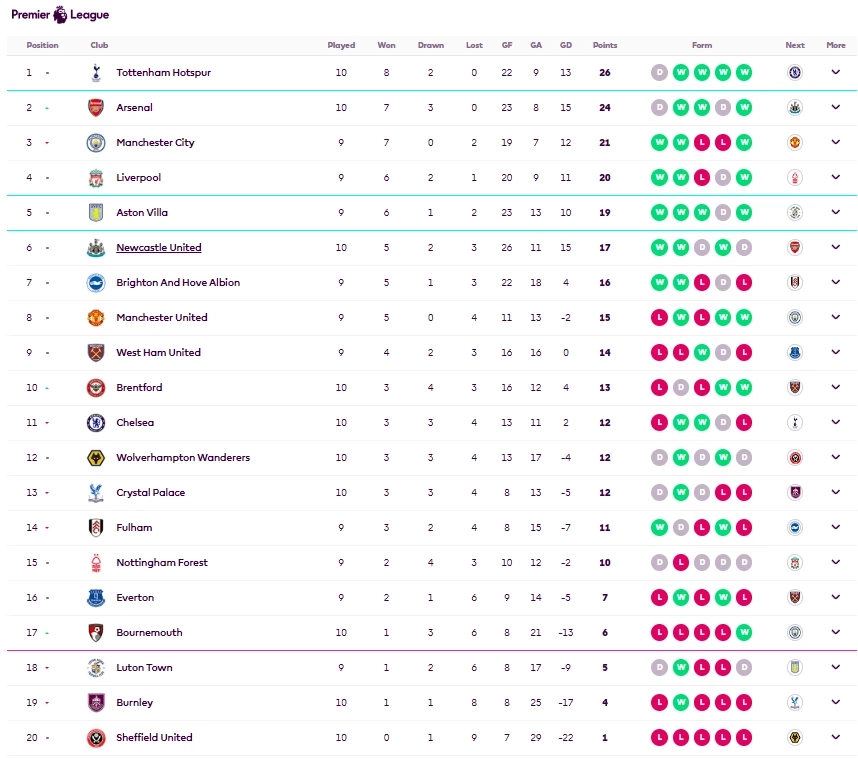Click Wolverhampton Wanderers club crest
Viewport: 858px width, 758px height.
tap(95, 458)
